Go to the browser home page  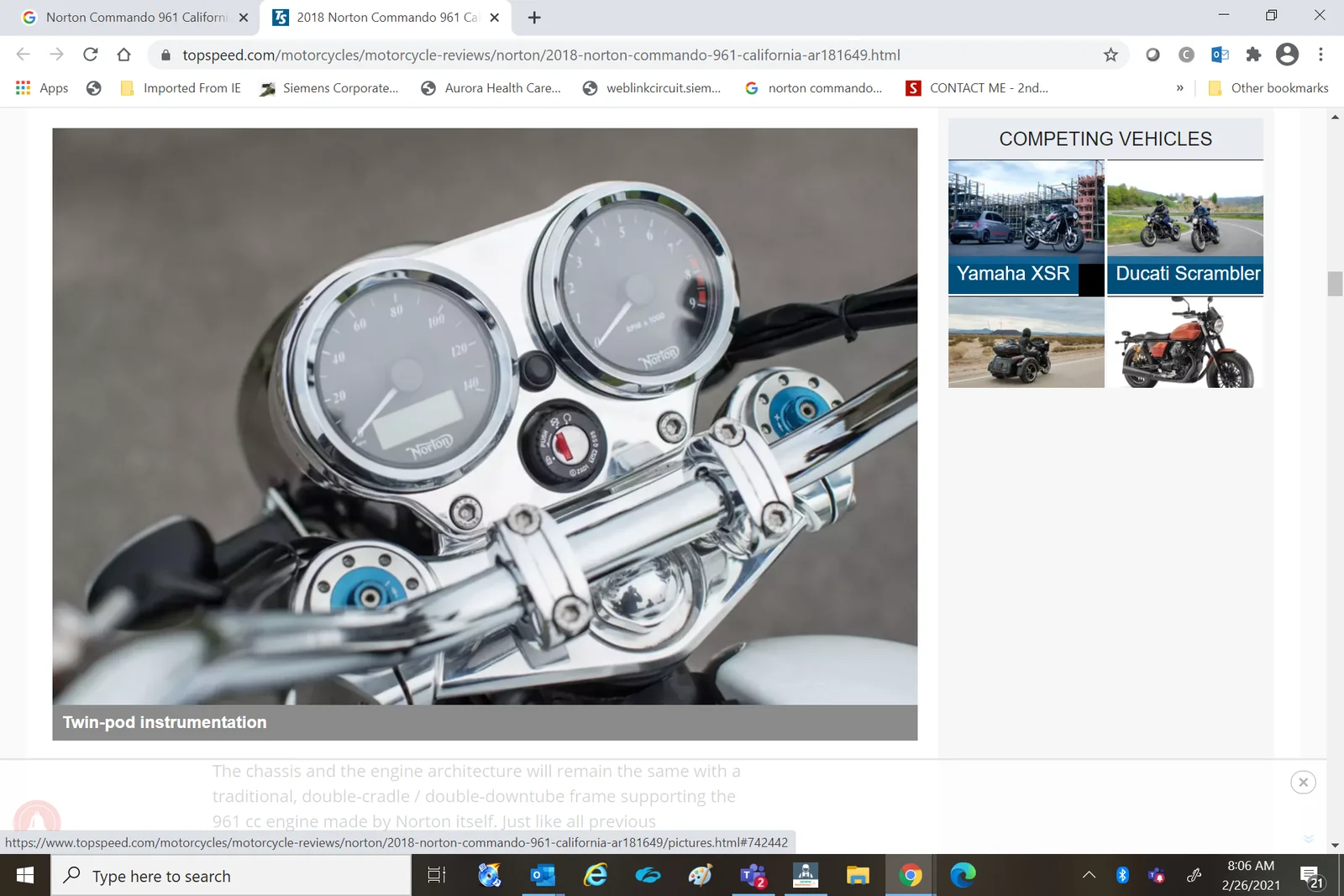[x=123, y=55]
